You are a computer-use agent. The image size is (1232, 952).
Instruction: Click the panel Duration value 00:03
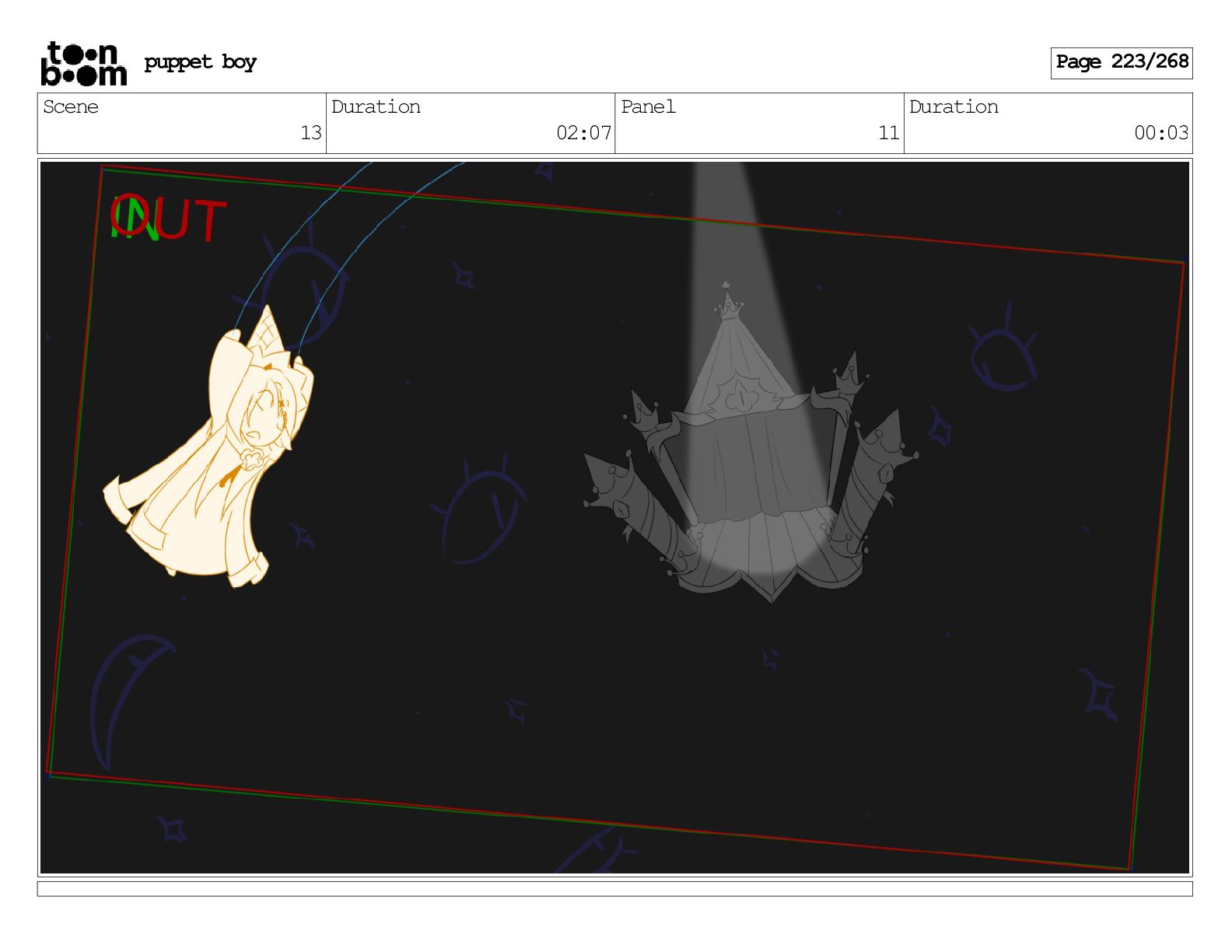tap(1161, 133)
